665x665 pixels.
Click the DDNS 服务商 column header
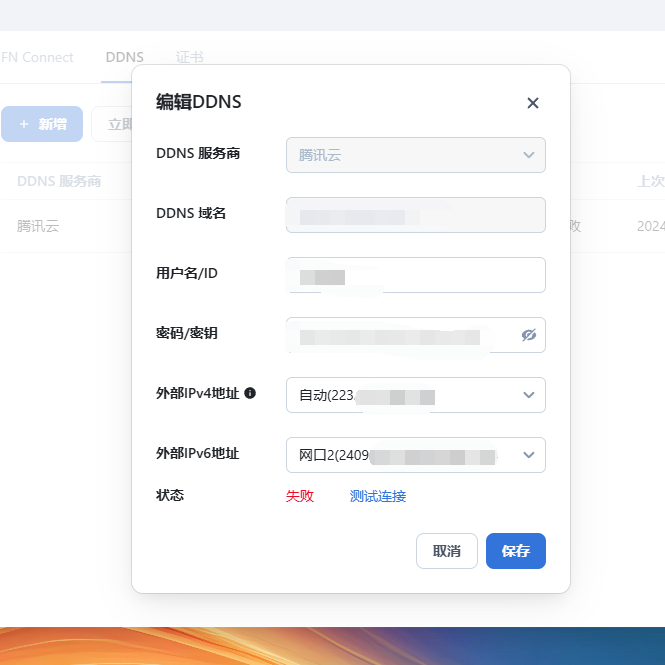[59, 182]
